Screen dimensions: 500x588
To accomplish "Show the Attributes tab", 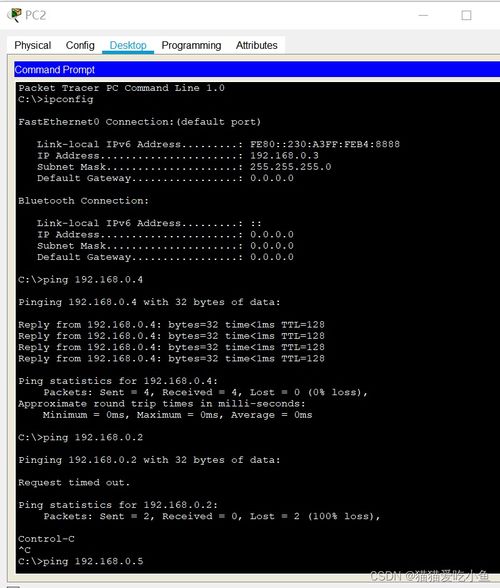I will (x=257, y=45).
